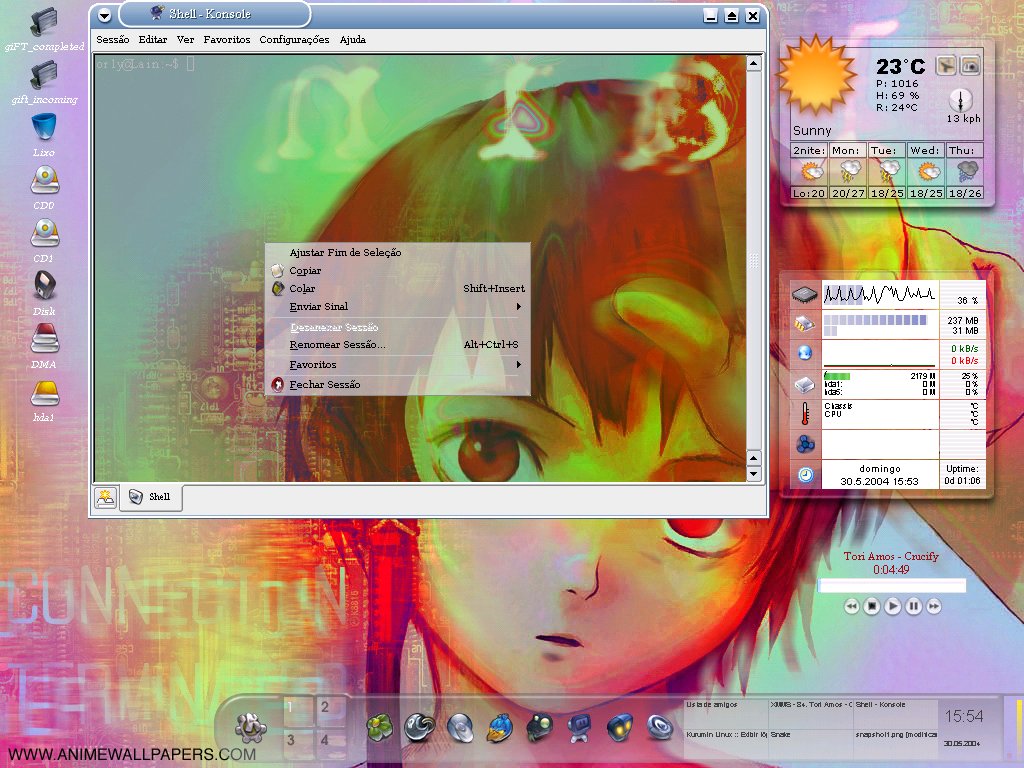Choose Ajustar Fim de Seleção

click(398, 252)
